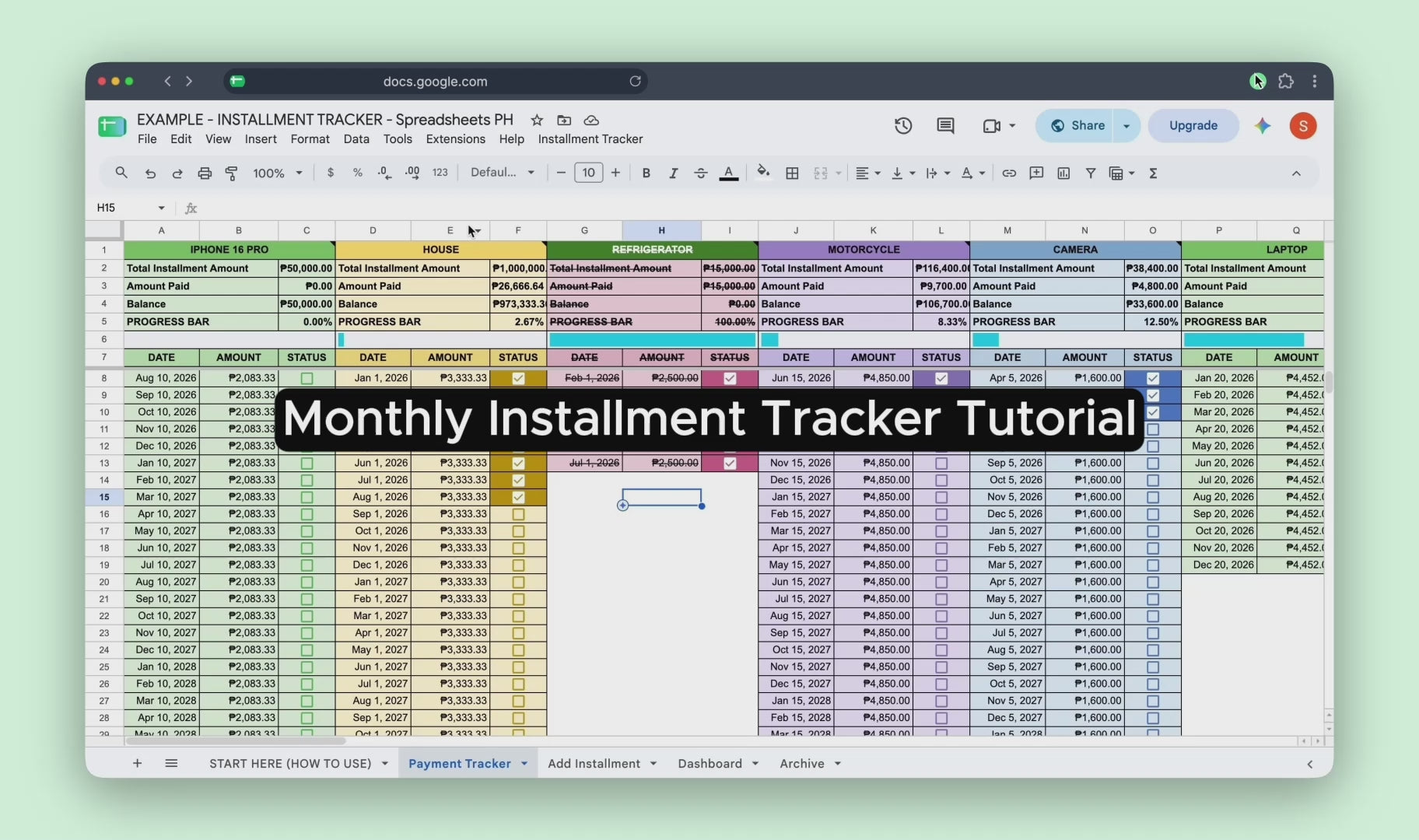Increase decimal places
This screenshot has width=1419, height=840.
click(412, 173)
